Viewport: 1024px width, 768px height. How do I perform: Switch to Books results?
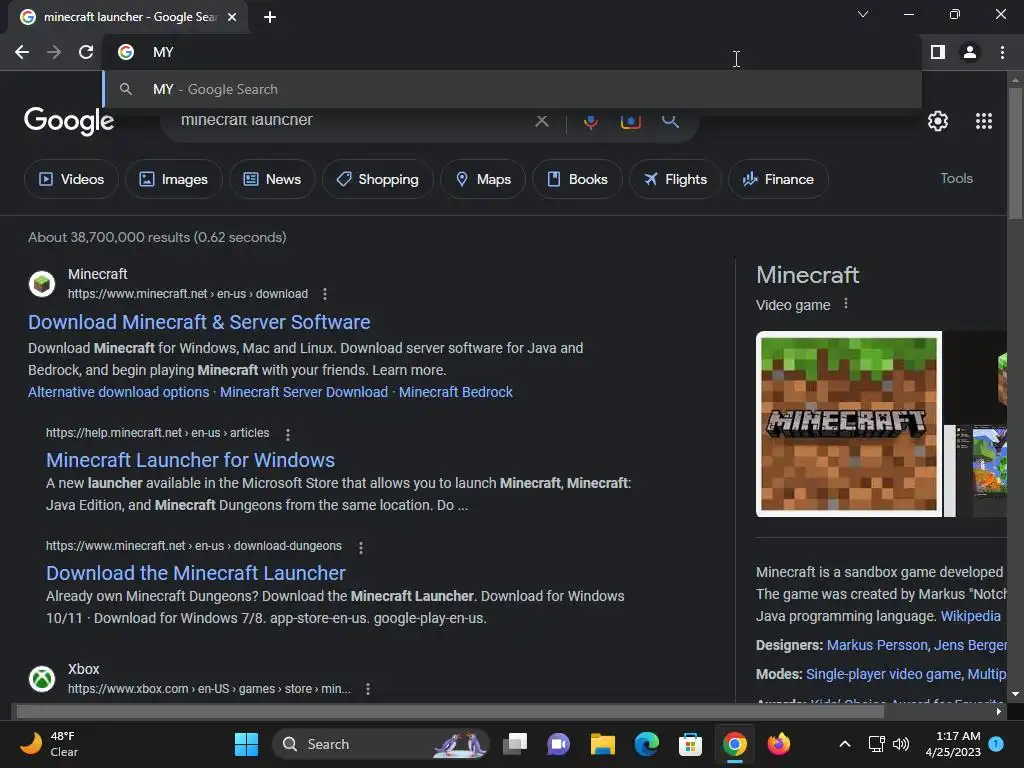pos(577,179)
